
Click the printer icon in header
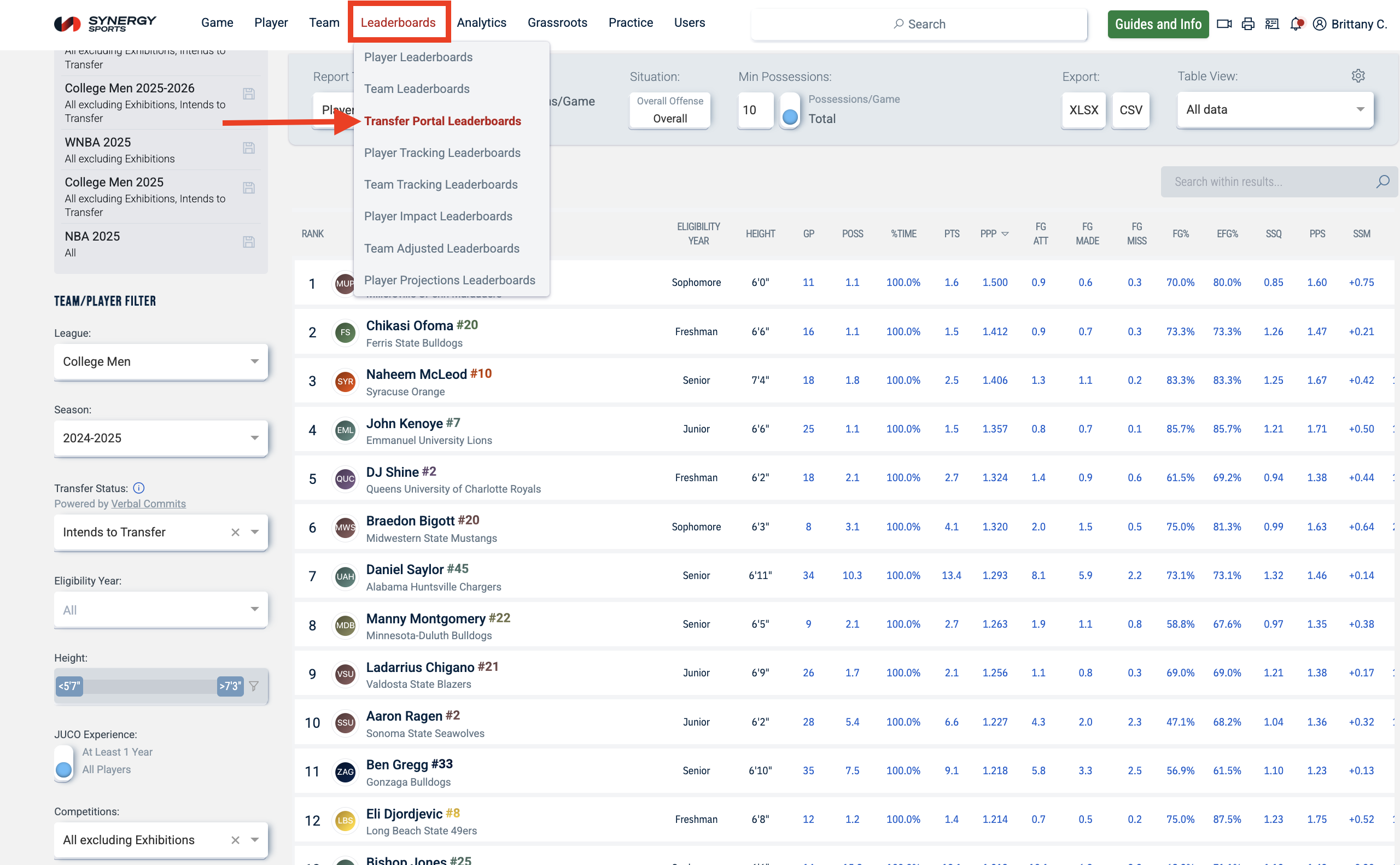click(x=1248, y=24)
